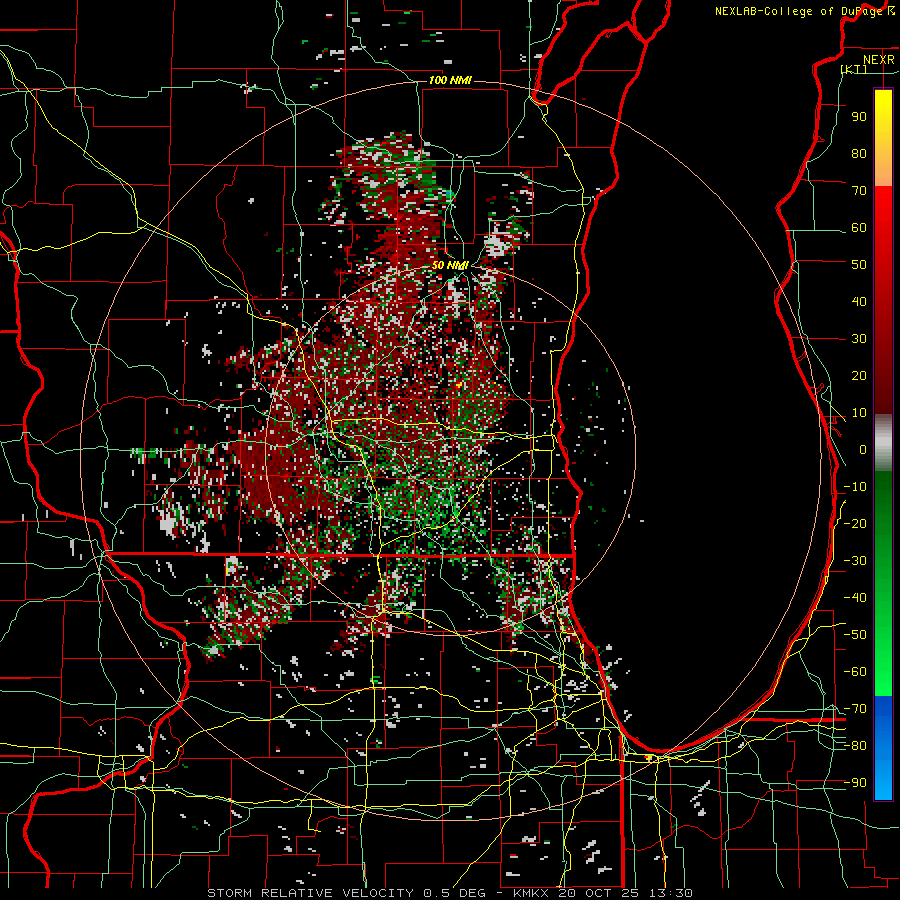Click the 0 knot label on the scale
900x900 pixels.
863,449
